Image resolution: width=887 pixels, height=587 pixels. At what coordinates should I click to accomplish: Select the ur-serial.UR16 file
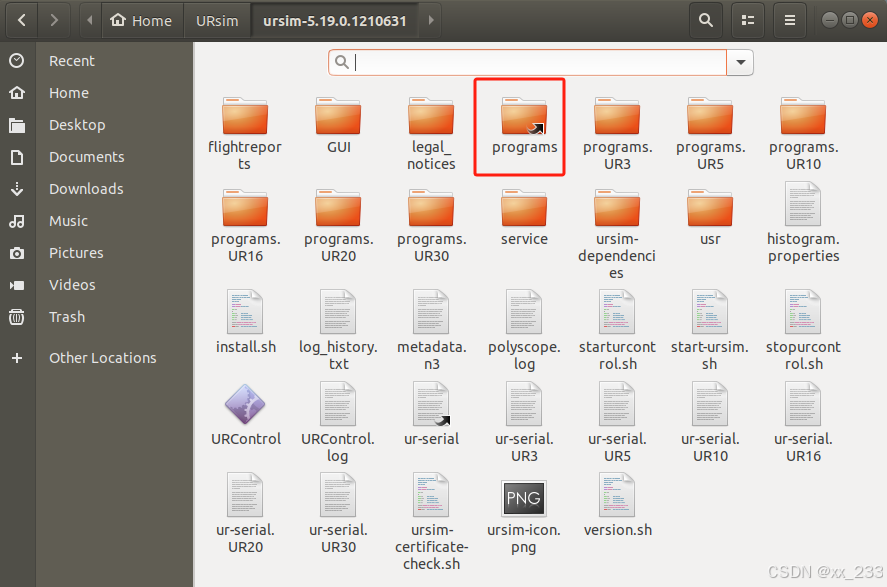(x=803, y=423)
